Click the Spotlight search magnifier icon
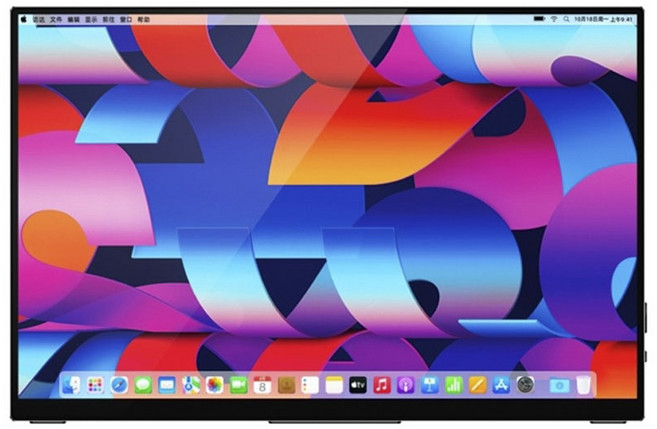This screenshot has height=429, width=657. 567,19
